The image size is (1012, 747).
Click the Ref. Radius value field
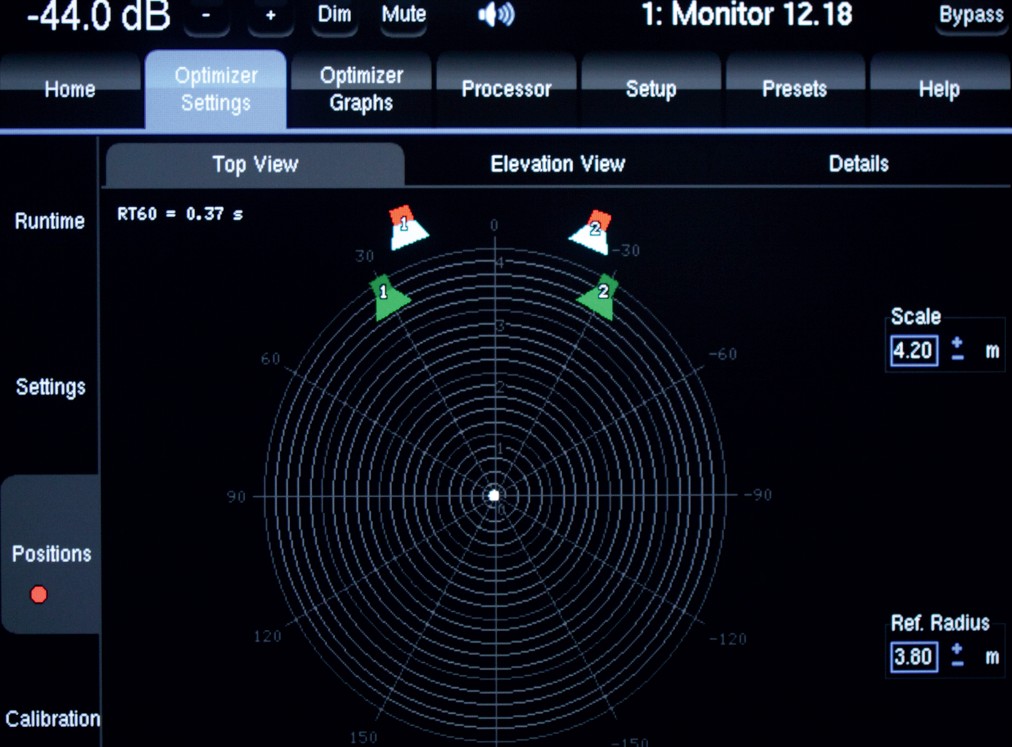[x=914, y=657]
